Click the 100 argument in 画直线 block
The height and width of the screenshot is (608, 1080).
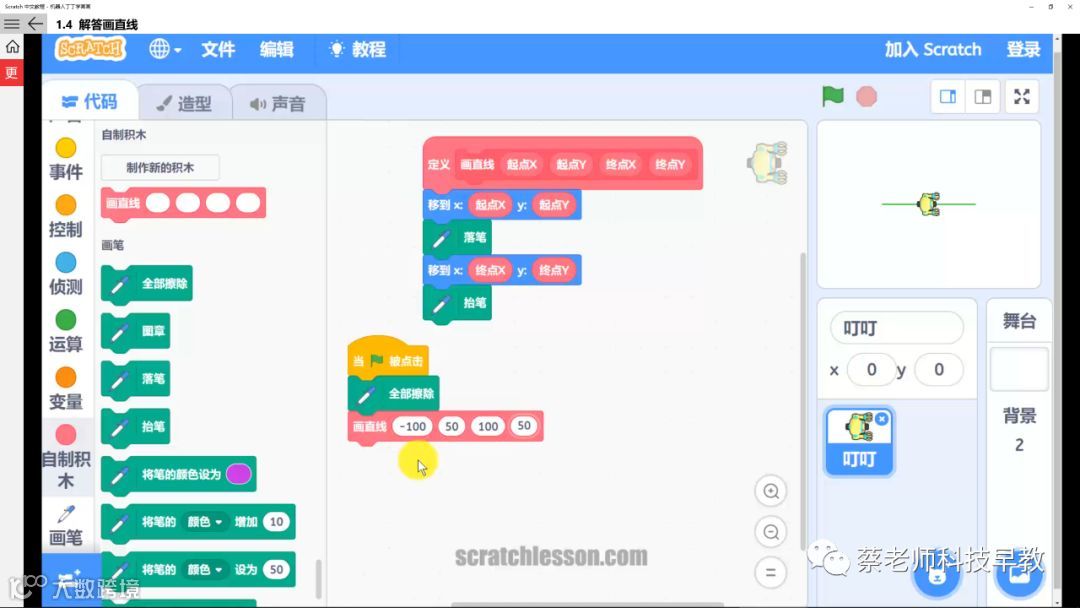488,426
